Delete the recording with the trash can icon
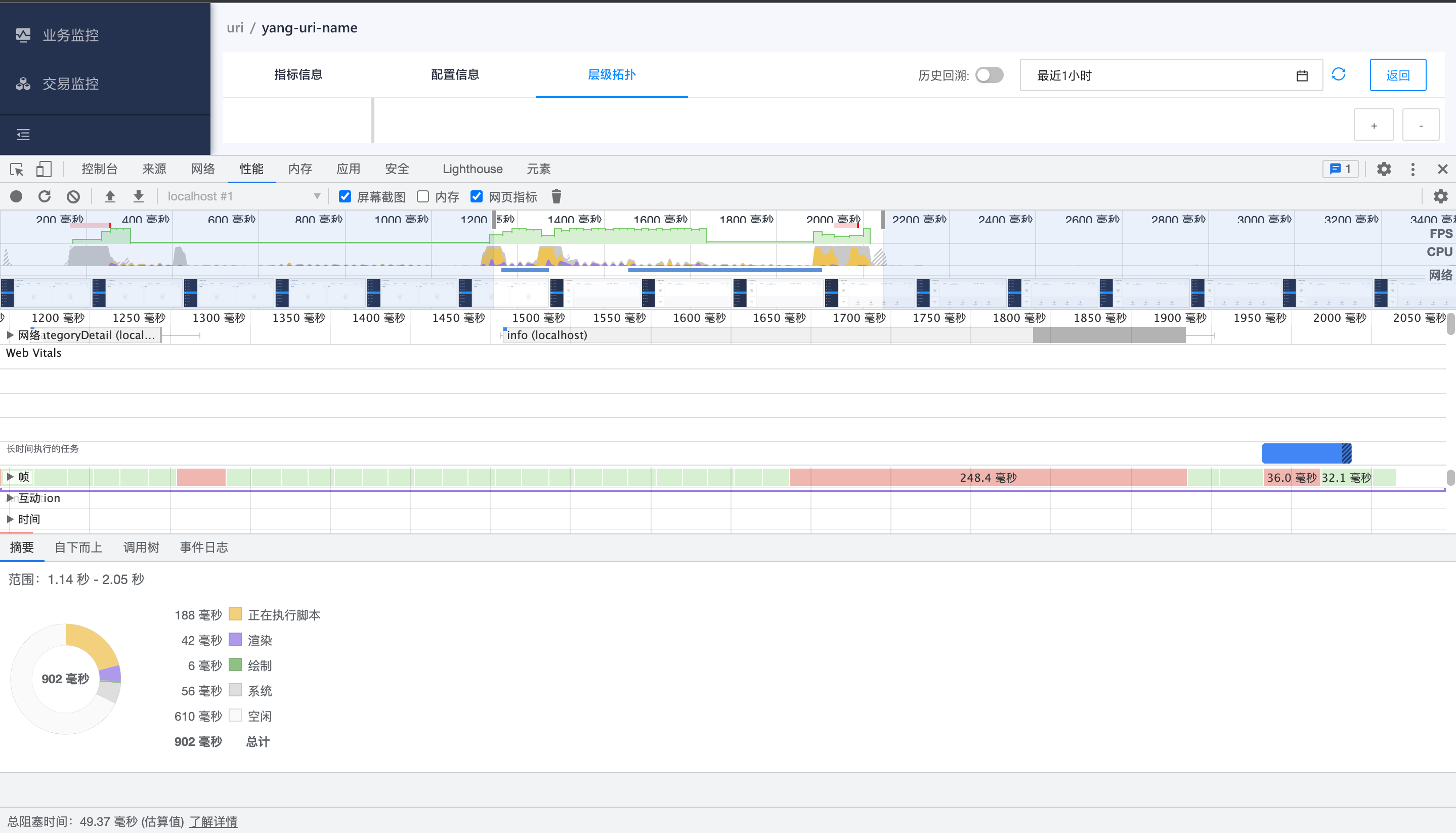The height and width of the screenshot is (833, 1456). [556, 197]
